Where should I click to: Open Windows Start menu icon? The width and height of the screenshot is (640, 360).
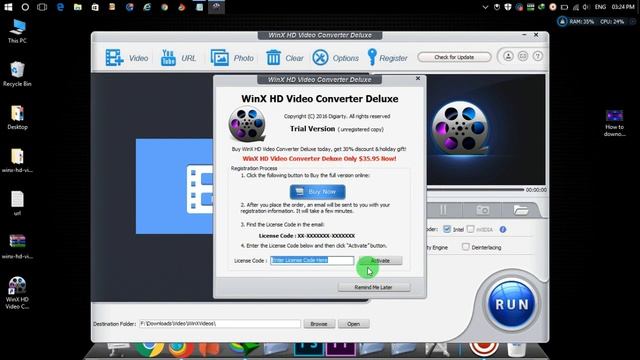[x=8, y=7]
